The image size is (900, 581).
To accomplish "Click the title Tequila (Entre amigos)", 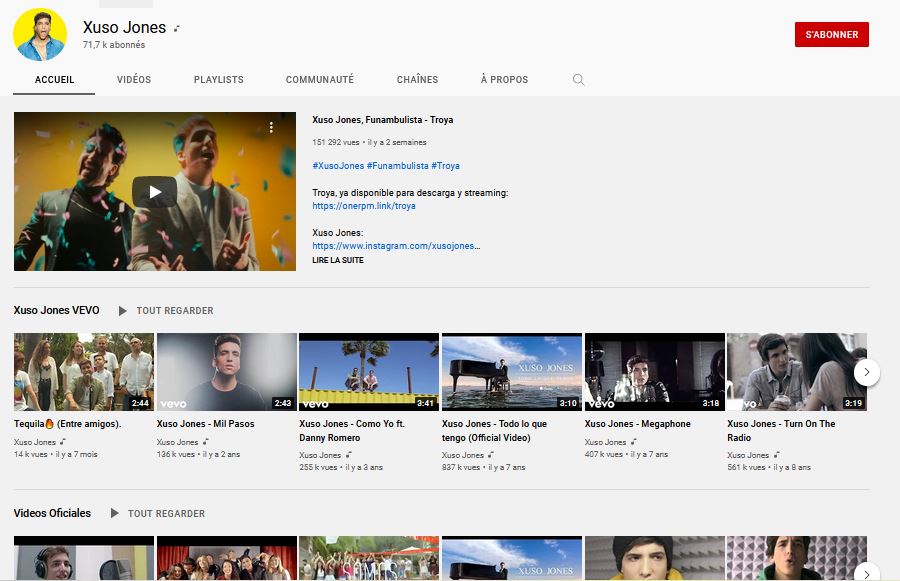I will (x=68, y=424).
